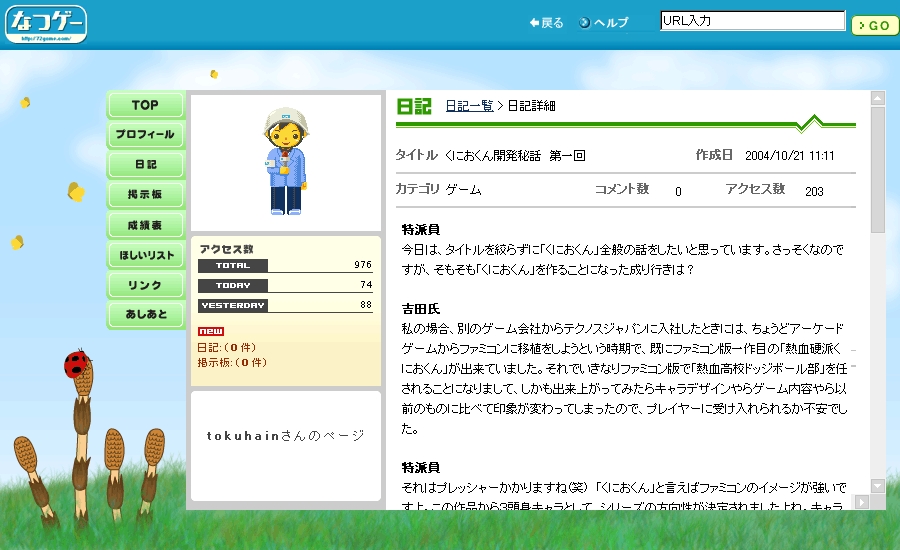The width and height of the screenshot is (900, 550).
Task: Go back with the 戻る arrow
Action: (x=546, y=22)
